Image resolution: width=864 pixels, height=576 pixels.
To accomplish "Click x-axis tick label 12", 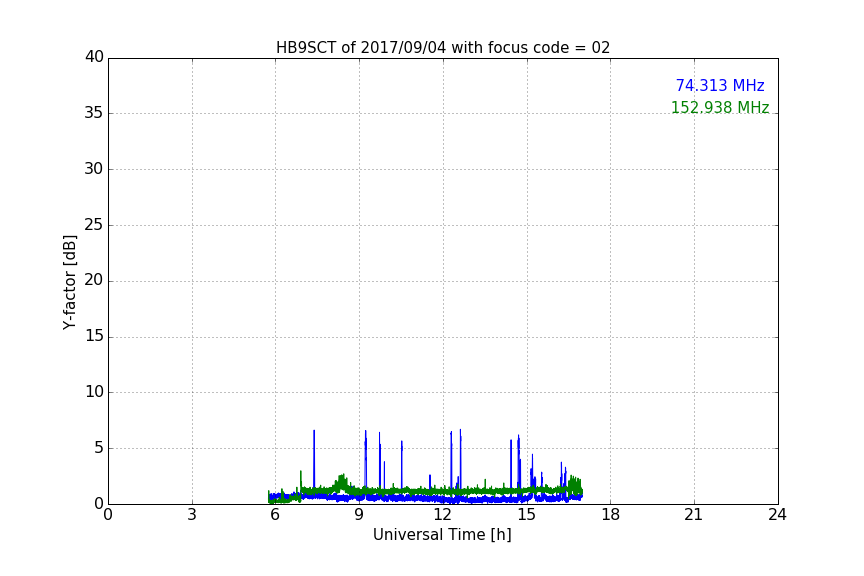I will (x=443, y=515).
